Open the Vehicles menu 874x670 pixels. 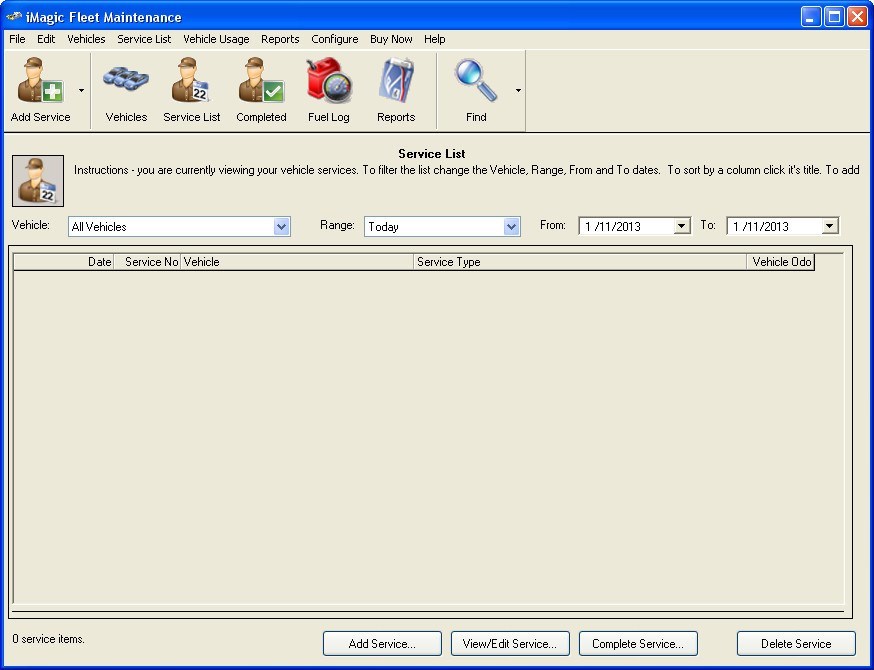coord(86,39)
